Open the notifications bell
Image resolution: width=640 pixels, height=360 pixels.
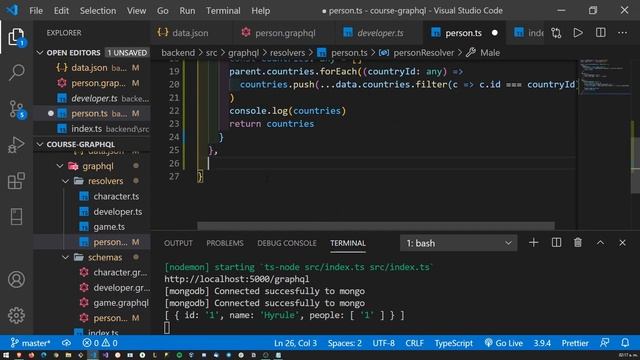point(625,343)
